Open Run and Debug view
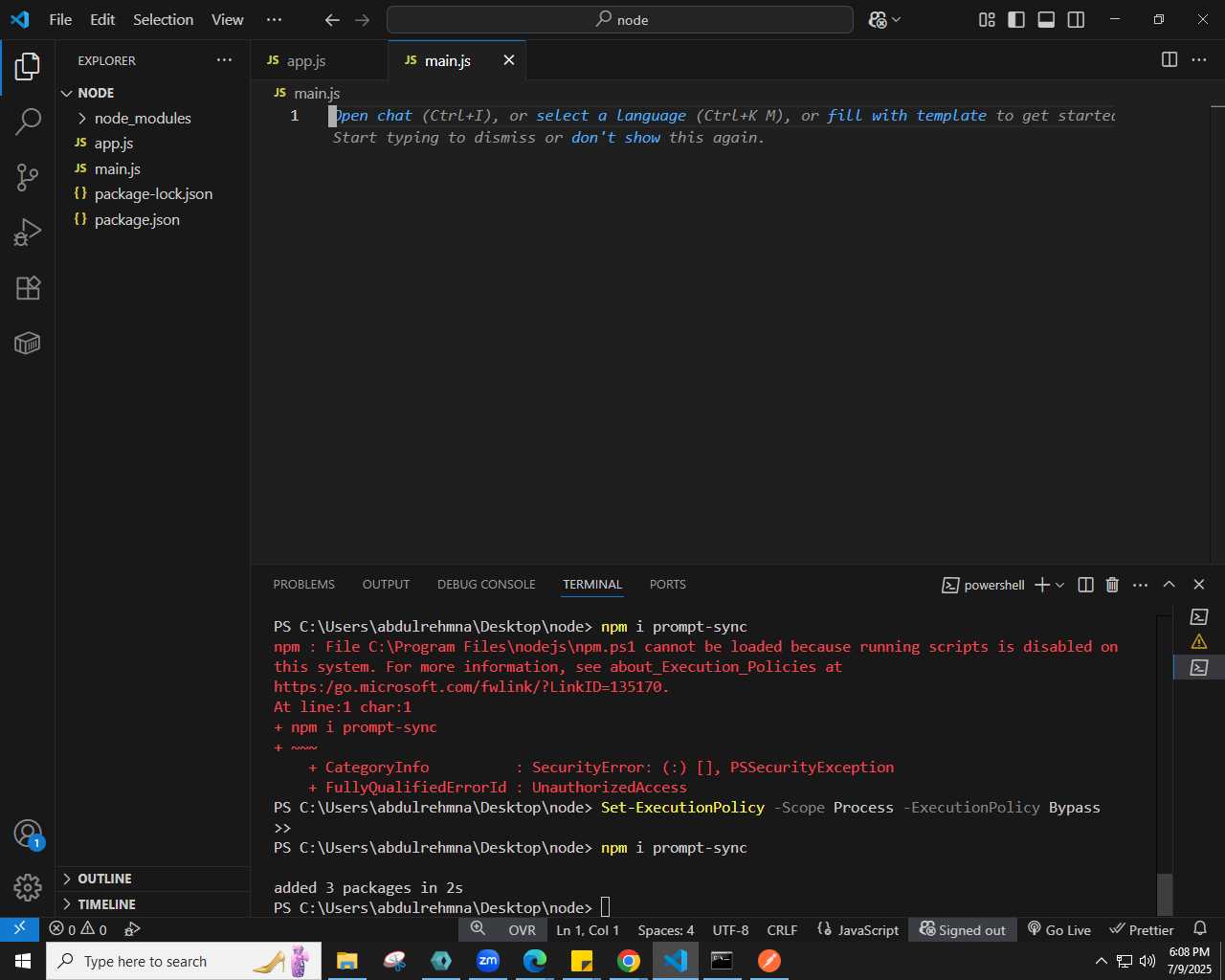 point(28,233)
